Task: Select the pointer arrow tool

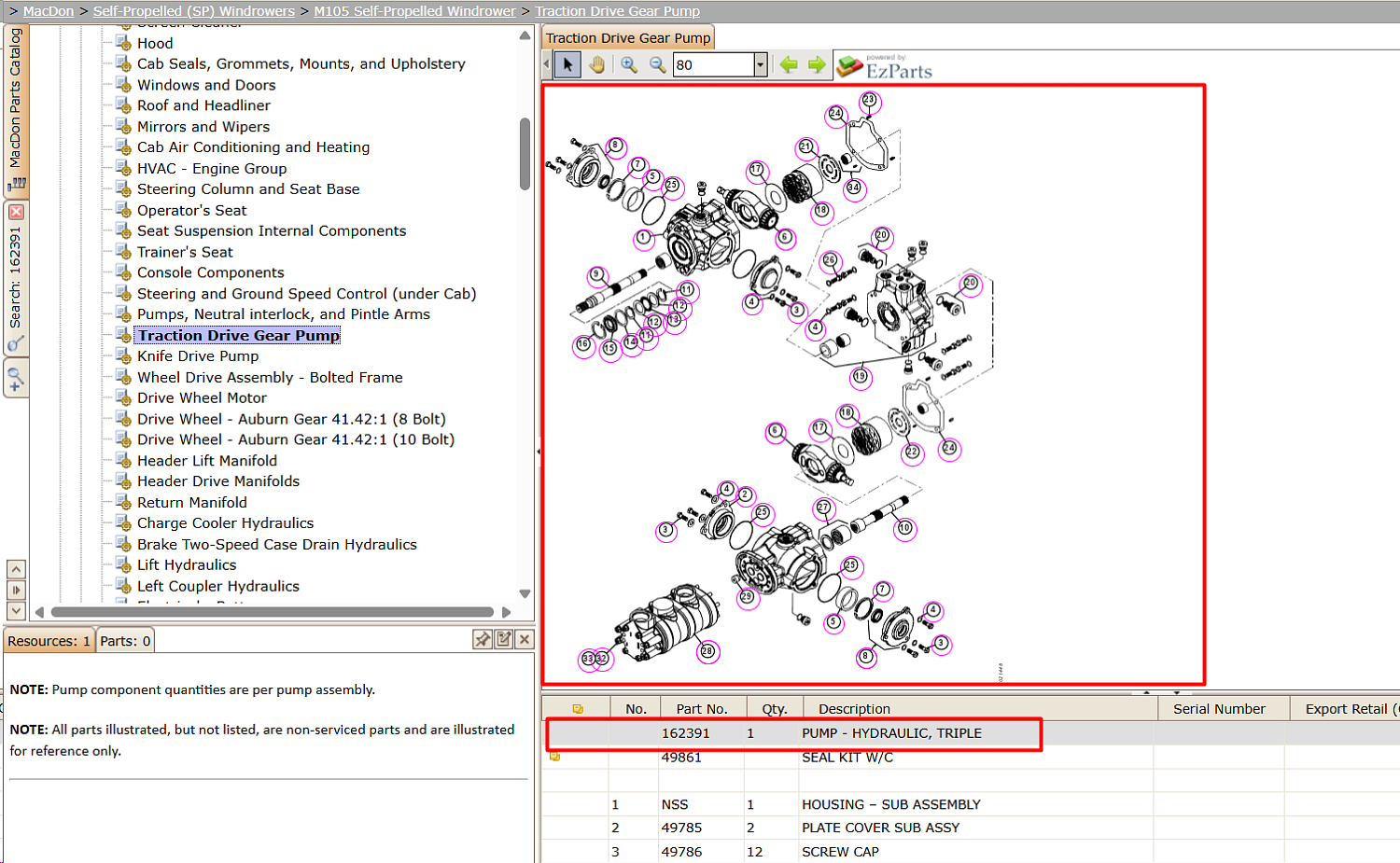Action: [x=567, y=64]
